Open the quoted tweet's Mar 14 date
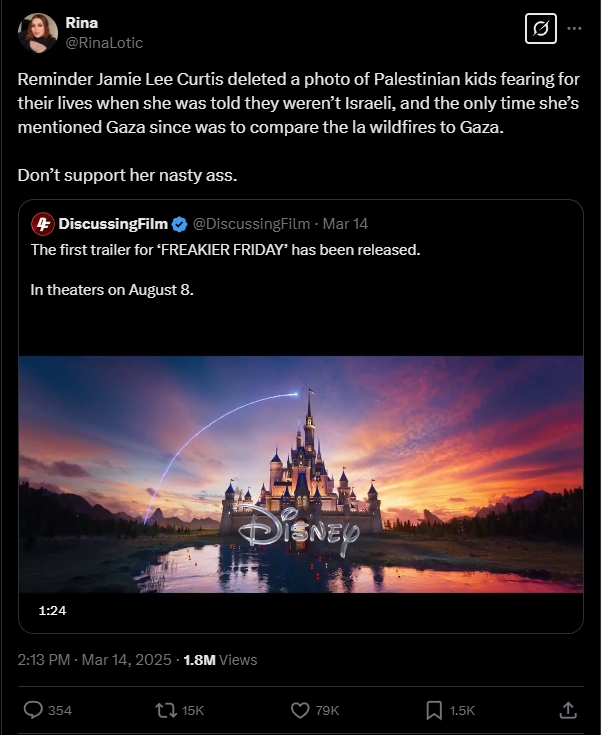The image size is (601, 735). tap(345, 224)
